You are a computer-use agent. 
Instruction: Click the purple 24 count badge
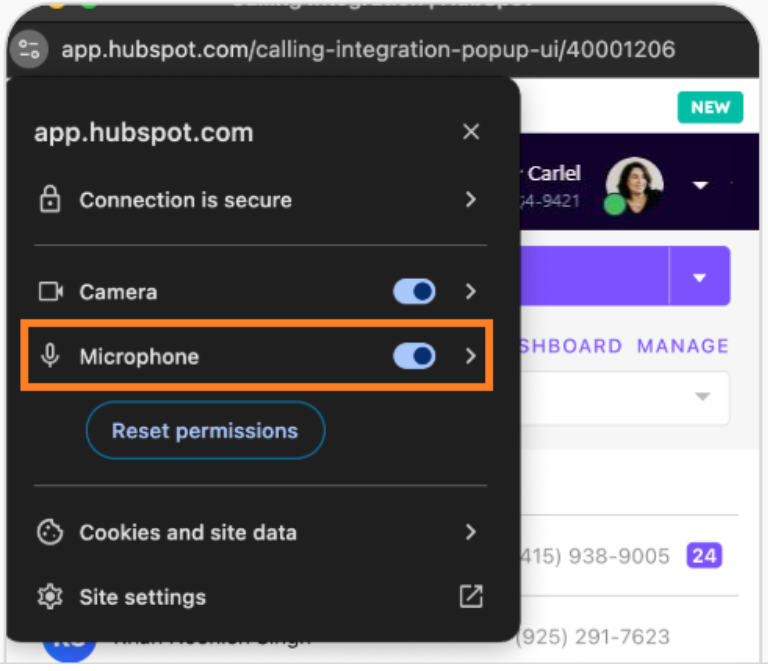[704, 555]
